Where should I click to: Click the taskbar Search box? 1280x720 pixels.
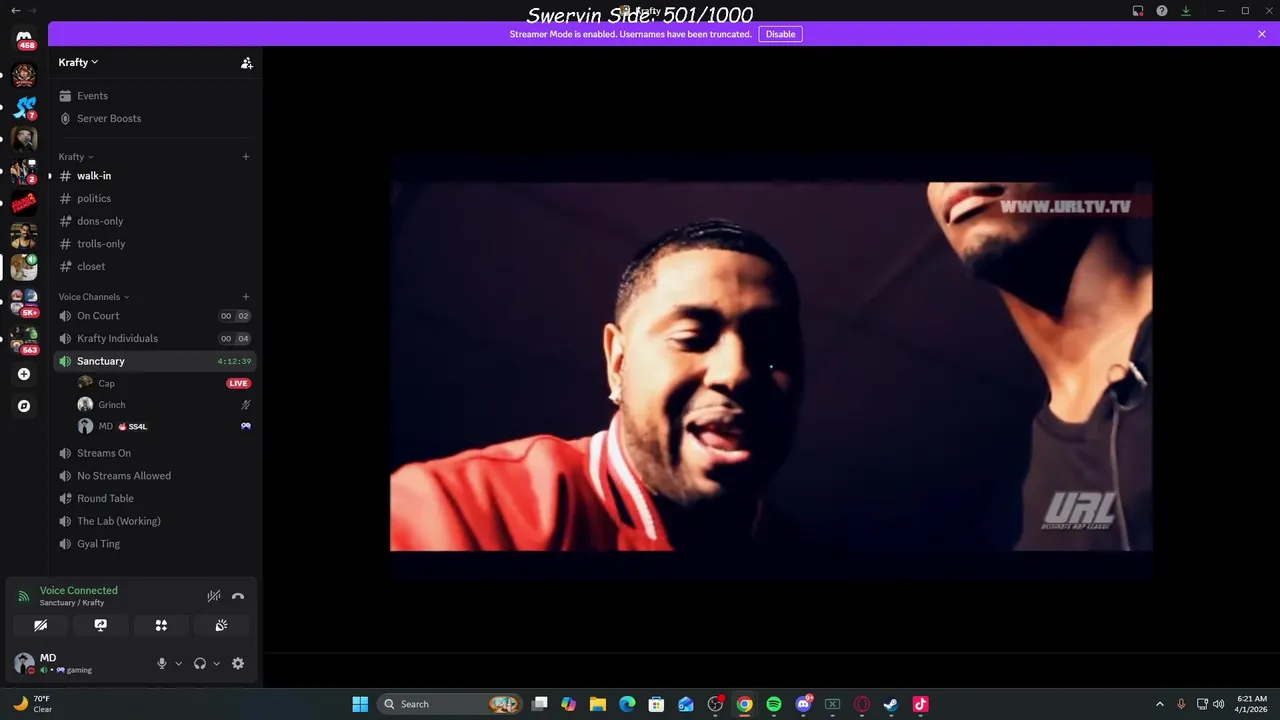point(452,704)
